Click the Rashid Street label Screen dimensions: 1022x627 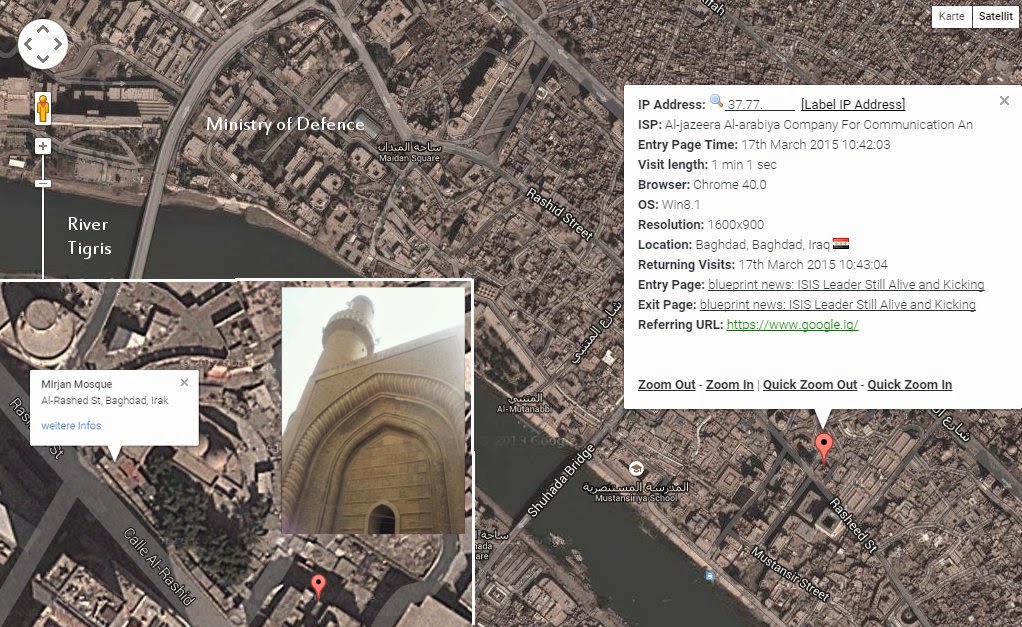tap(559, 214)
